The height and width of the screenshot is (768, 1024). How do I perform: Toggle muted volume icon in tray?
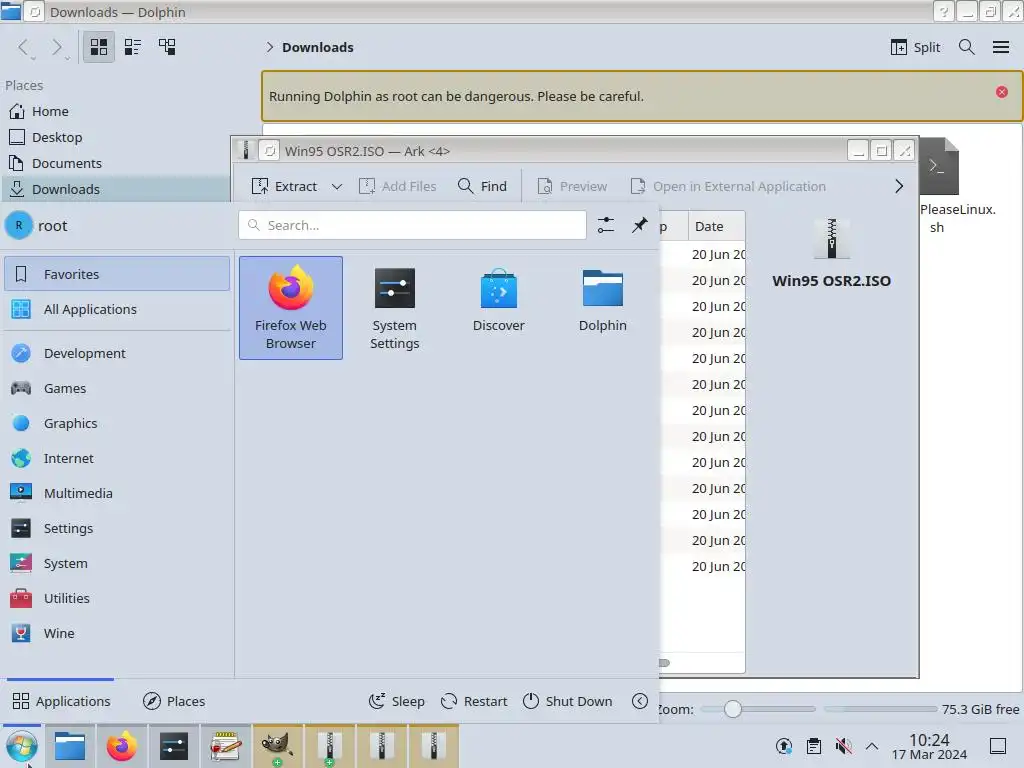point(843,746)
